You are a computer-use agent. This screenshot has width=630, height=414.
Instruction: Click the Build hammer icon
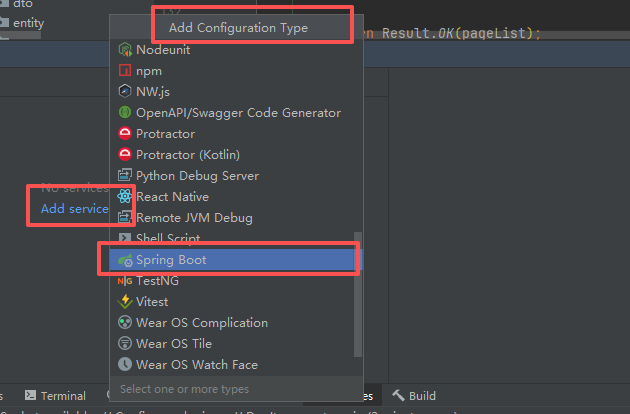click(x=398, y=396)
